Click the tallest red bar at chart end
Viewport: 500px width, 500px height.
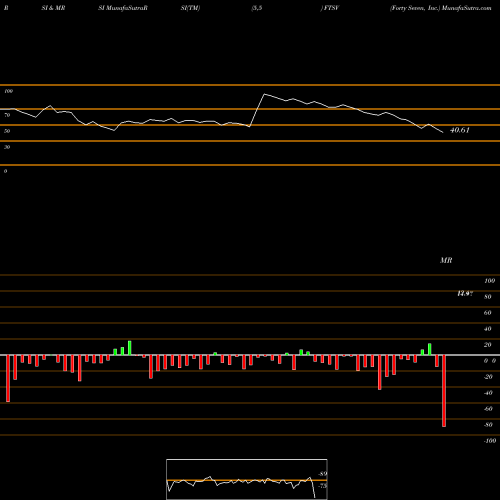(444, 391)
